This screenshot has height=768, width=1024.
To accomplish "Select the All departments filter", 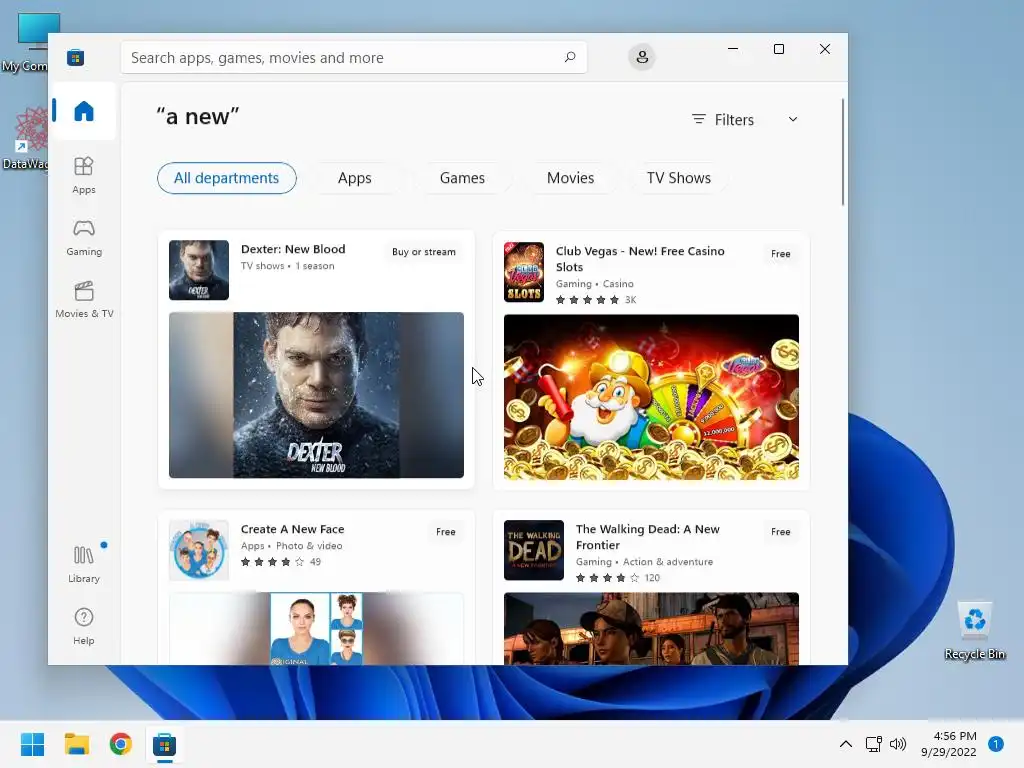I will click(227, 178).
